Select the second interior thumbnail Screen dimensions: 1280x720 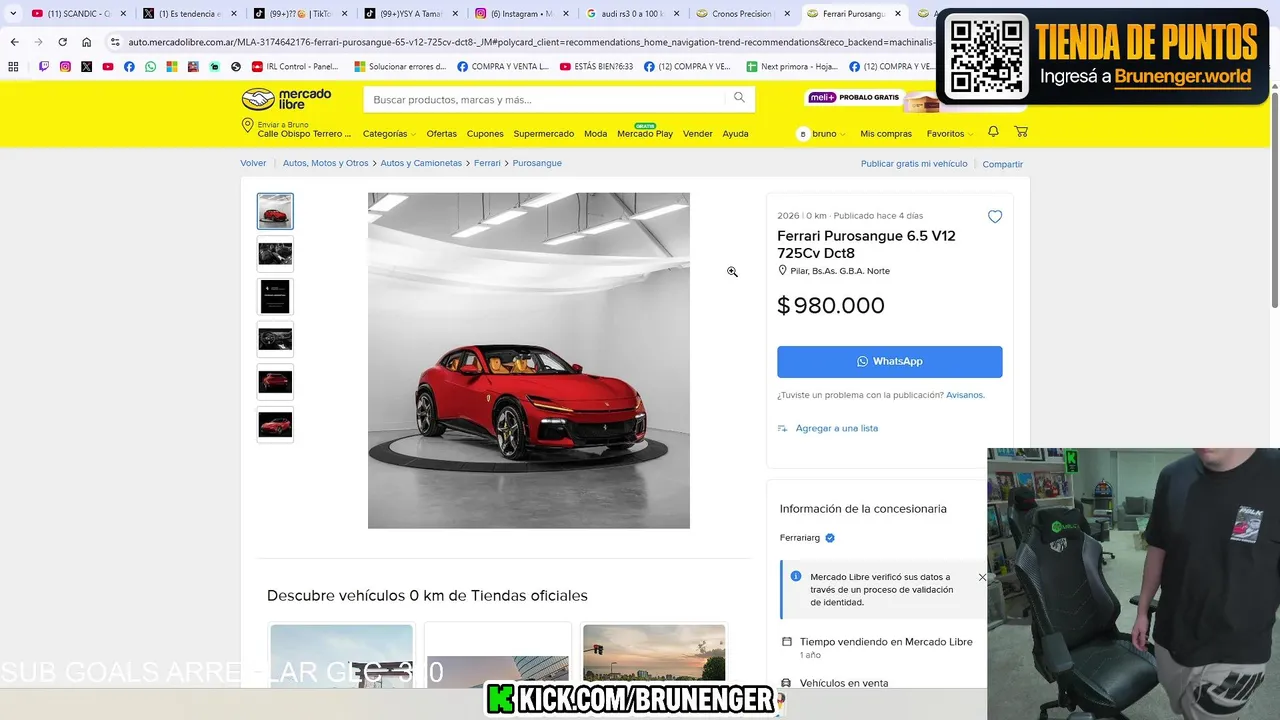(275, 254)
